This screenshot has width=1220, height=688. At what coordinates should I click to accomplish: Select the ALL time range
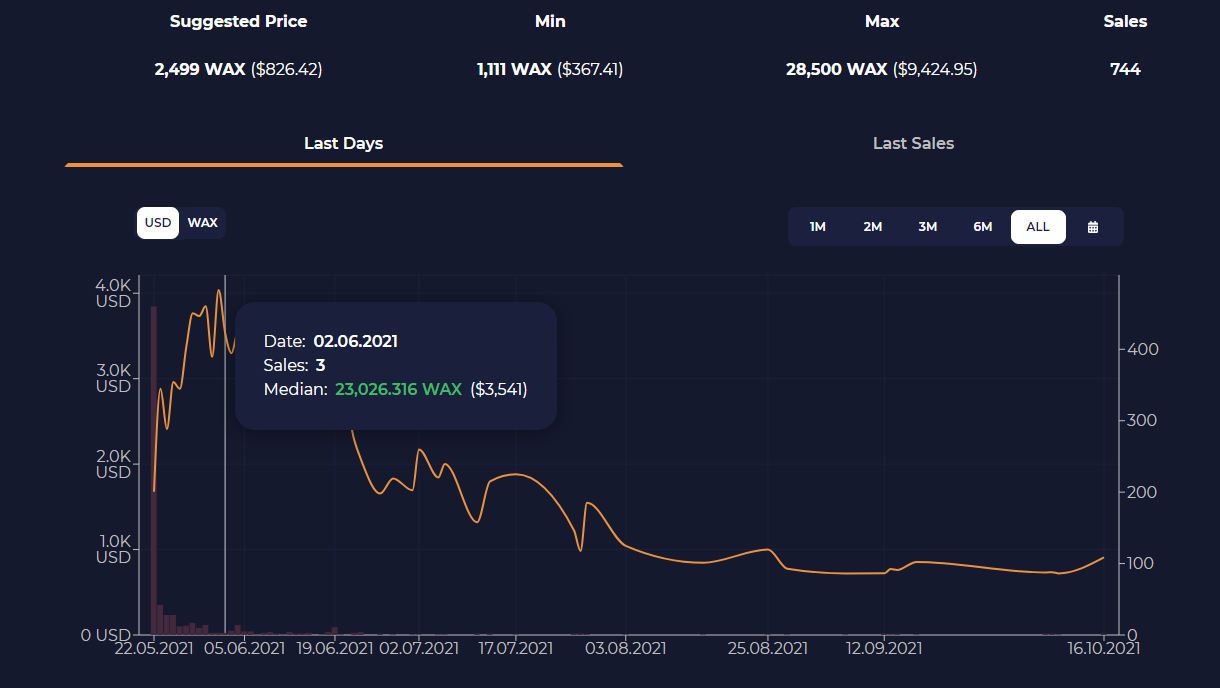[1038, 227]
